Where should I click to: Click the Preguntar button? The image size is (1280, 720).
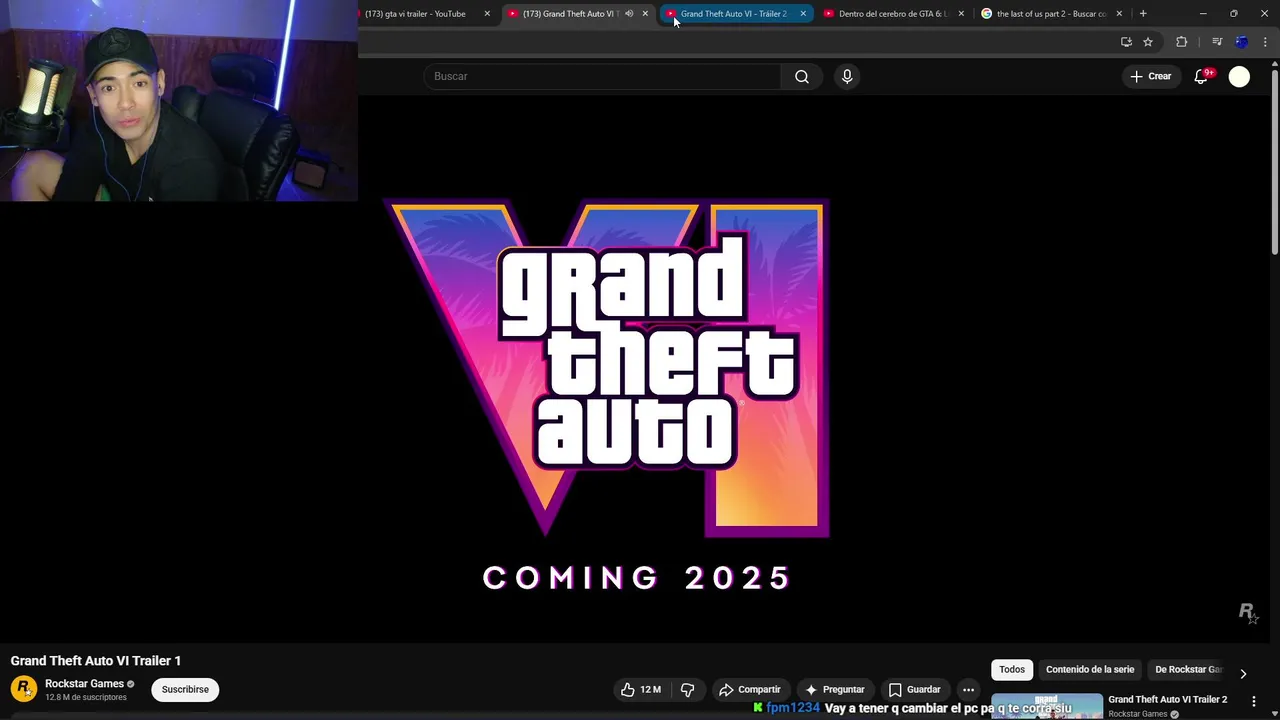coord(834,689)
